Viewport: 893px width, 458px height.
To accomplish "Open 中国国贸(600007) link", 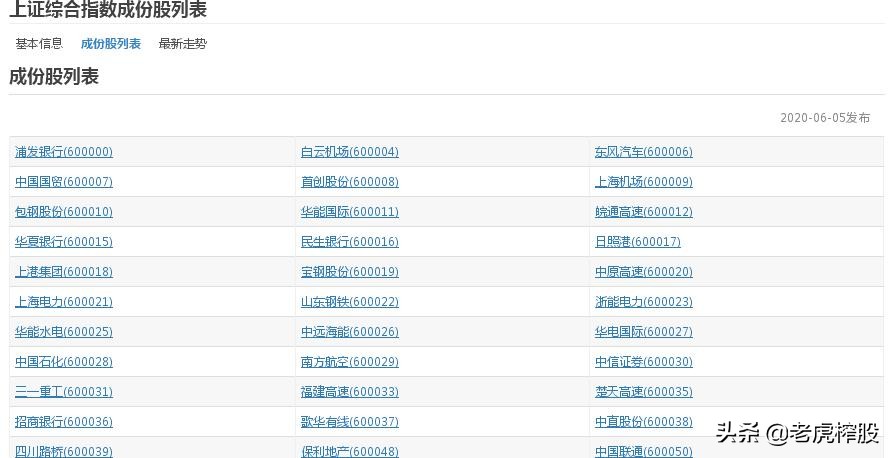I will coord(64,182).
